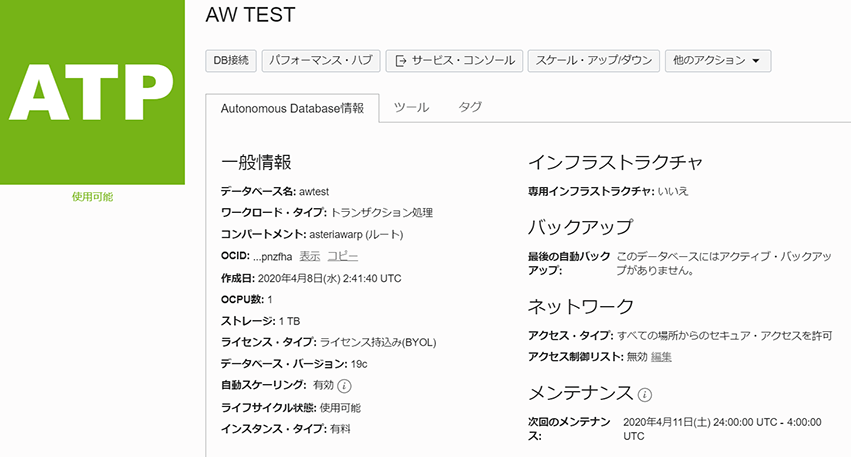This screenshot has height=457, width=851.
Task: Click the 使用可能 status under ATP logo
Action: [x=92, y=197]
